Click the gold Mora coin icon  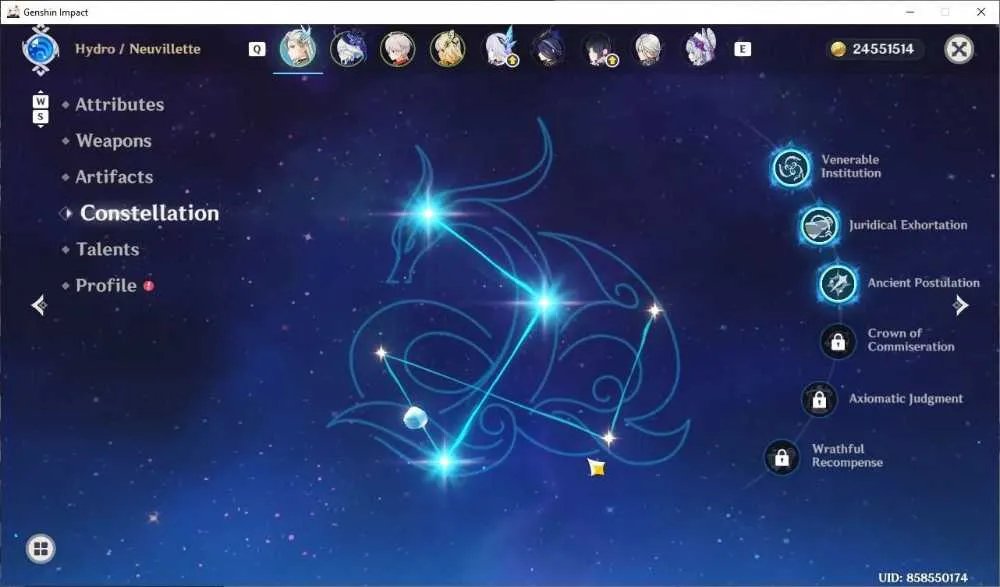[838, 49]
